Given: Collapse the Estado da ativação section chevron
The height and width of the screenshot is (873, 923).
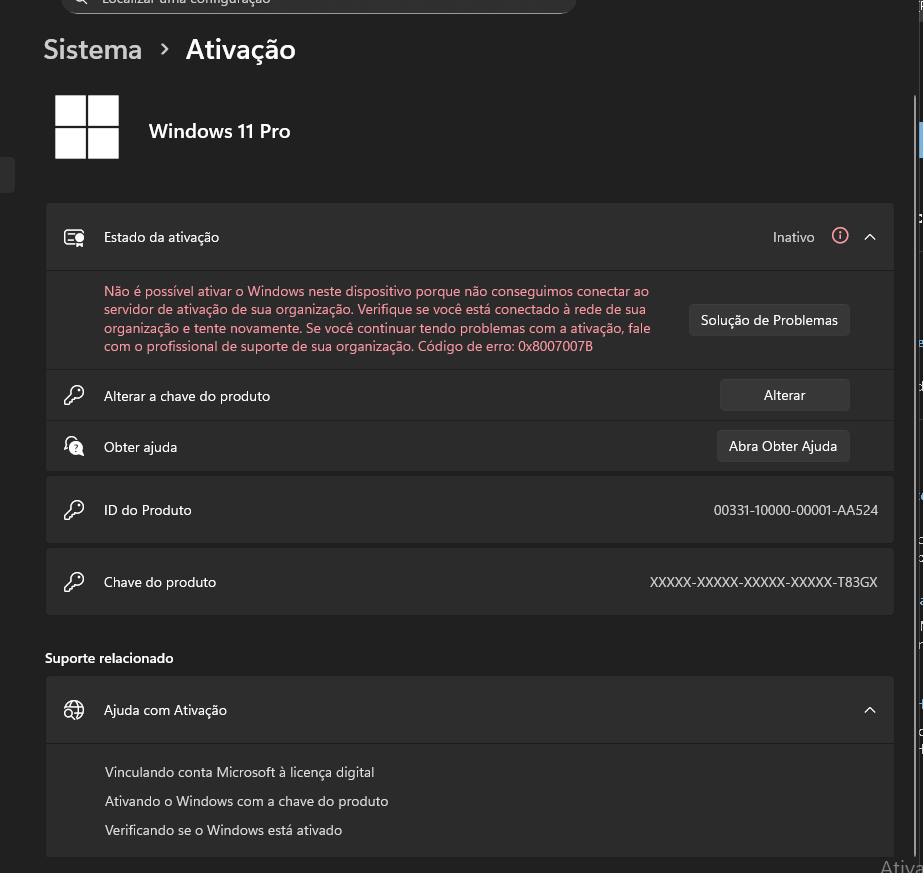Looking at the screenshot, I should click(870, 237).
